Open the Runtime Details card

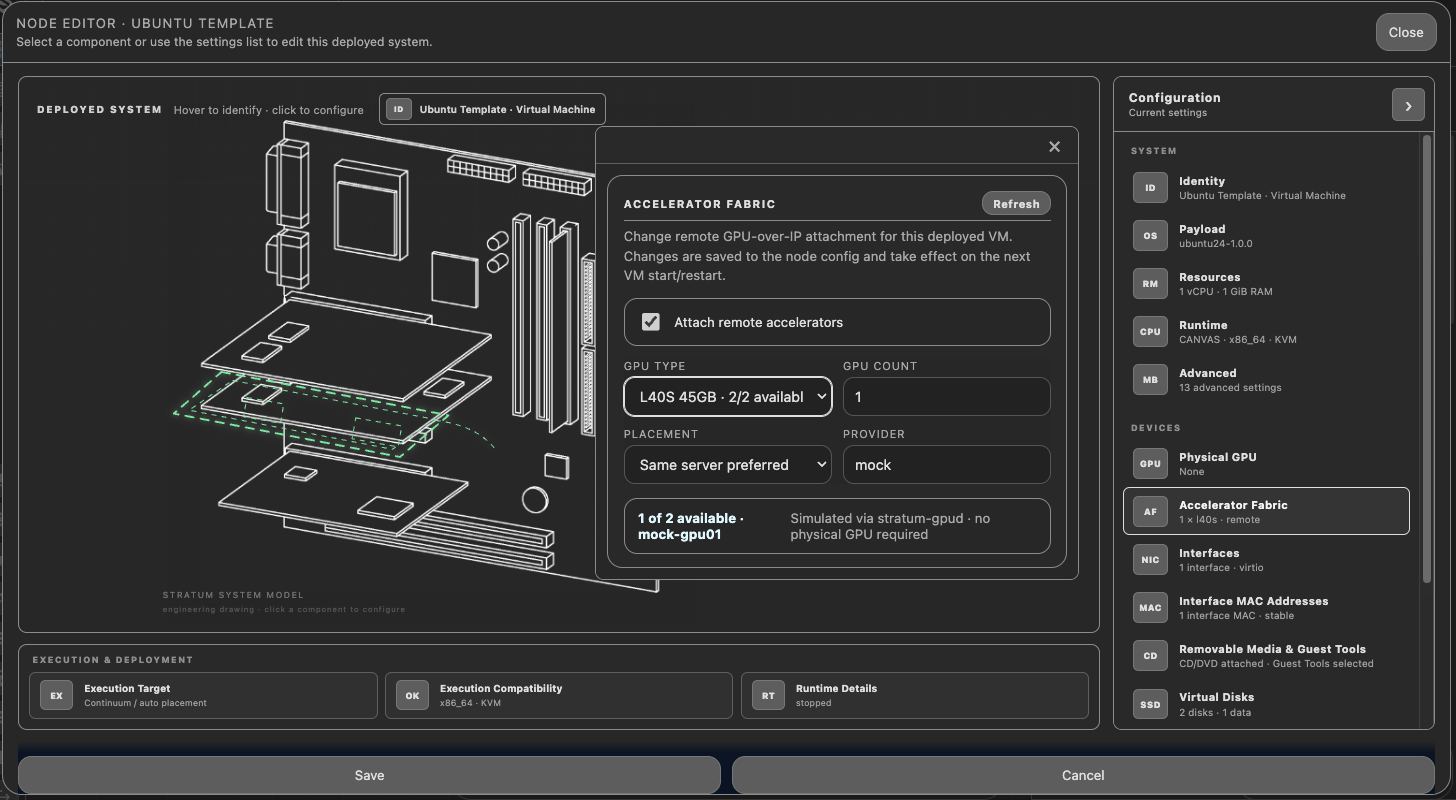915,695
